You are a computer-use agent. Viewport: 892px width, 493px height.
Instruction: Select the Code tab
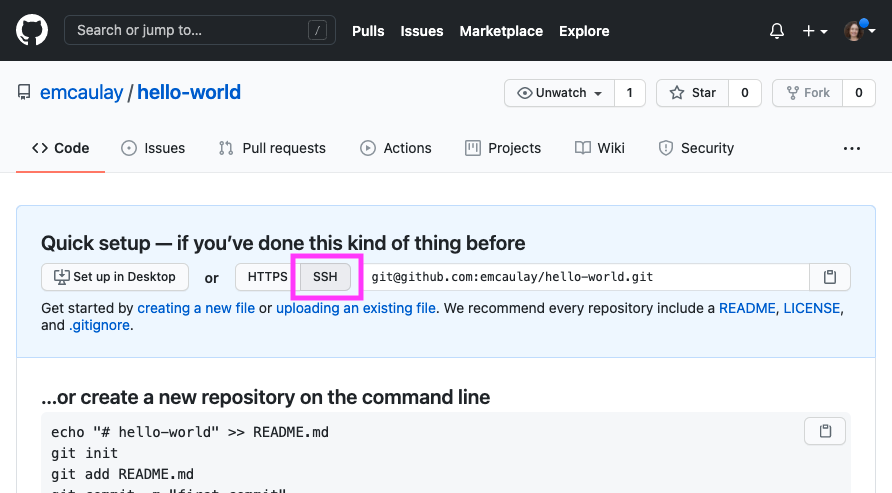(x=60, y=148)
